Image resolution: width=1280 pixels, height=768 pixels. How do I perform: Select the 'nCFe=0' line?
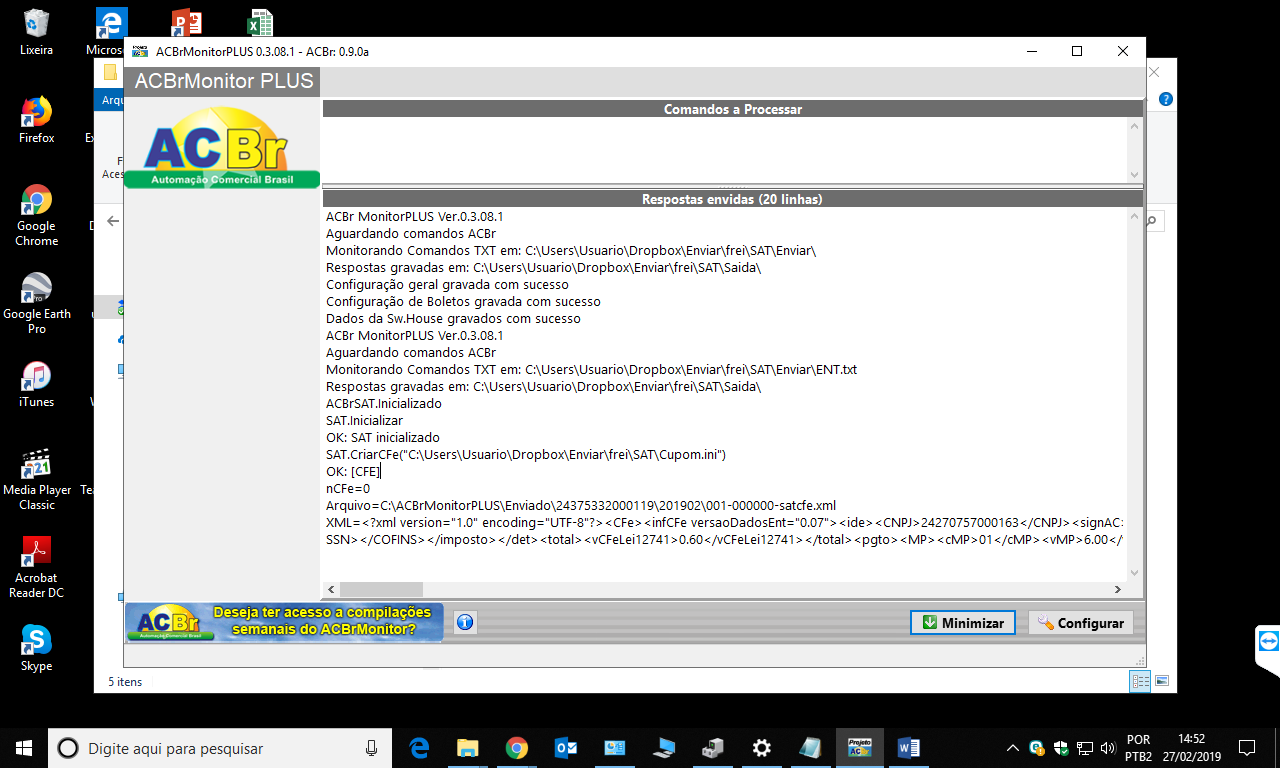pyautogui.click(x=348, y=488)
